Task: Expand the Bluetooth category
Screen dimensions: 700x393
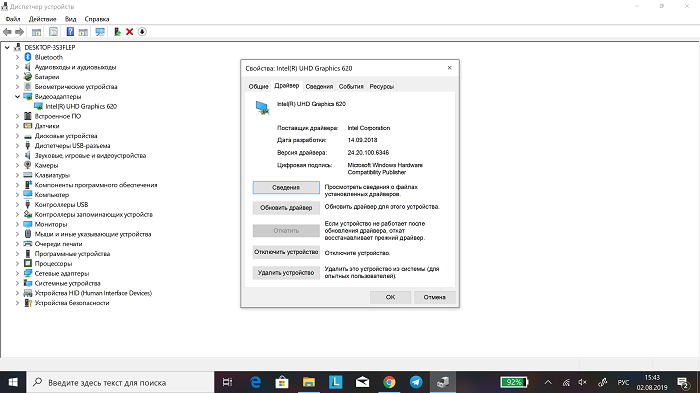Action: click(17, 57)
